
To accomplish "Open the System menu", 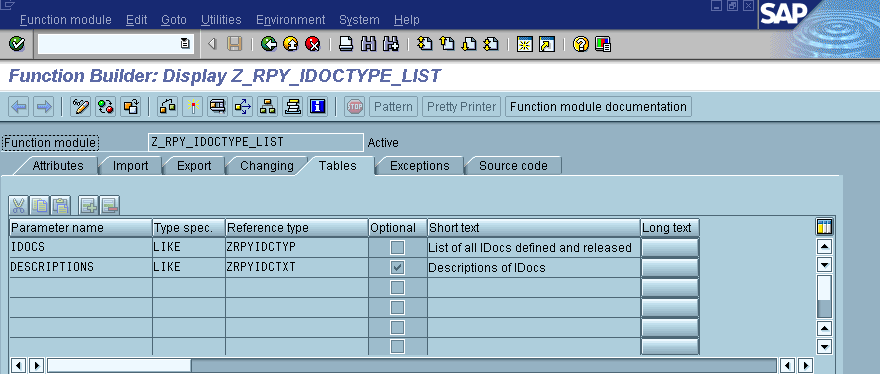I will tap(359, 20).
